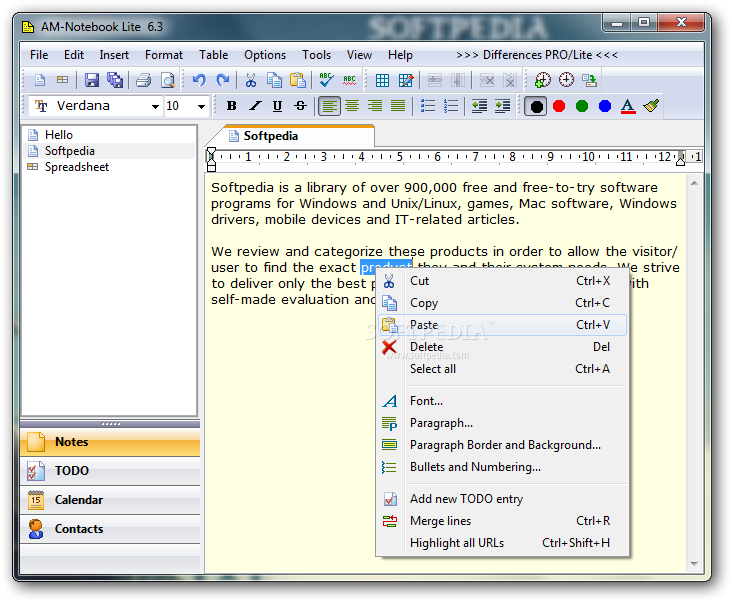The image size is (732, 602).
Task: Open the Verdana font name dropdown
Action: [x=155, y=107]
